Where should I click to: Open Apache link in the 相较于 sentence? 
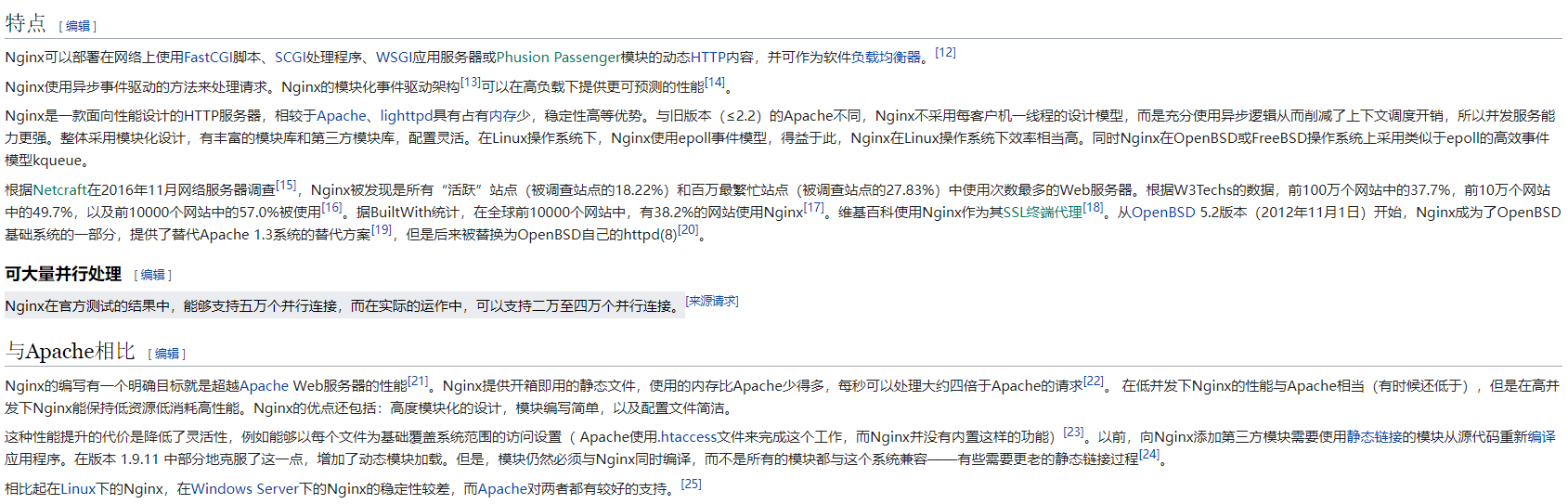342,116
